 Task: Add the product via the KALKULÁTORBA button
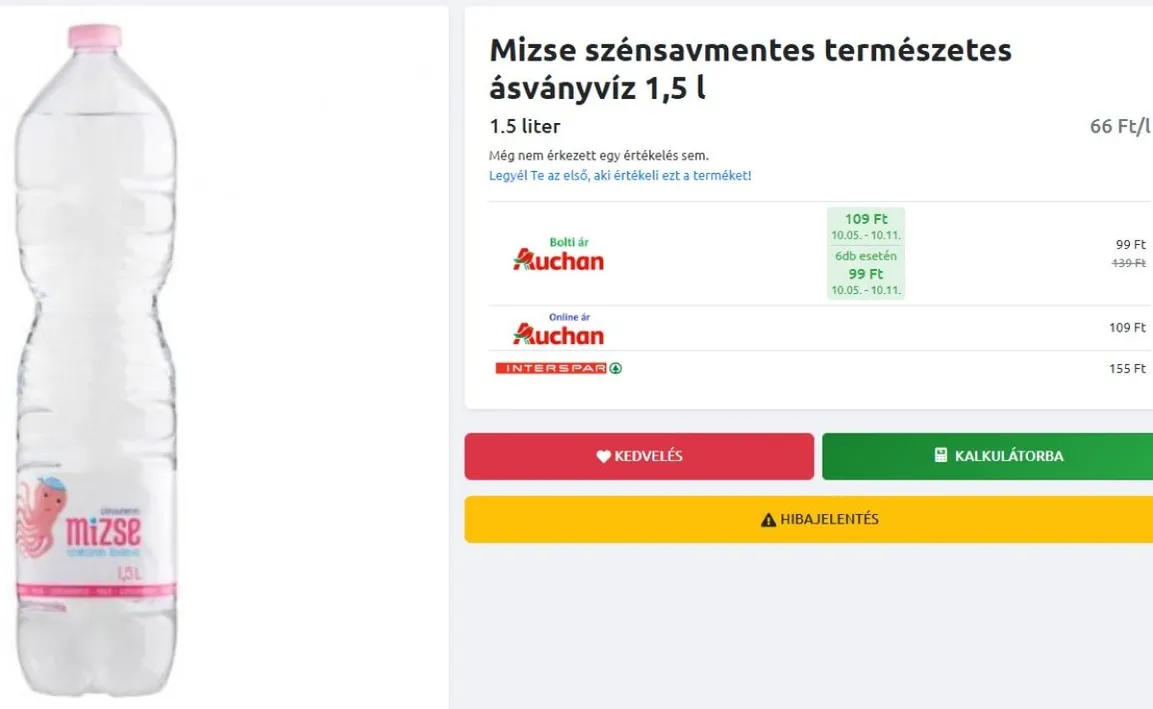(x=987, y=457)
